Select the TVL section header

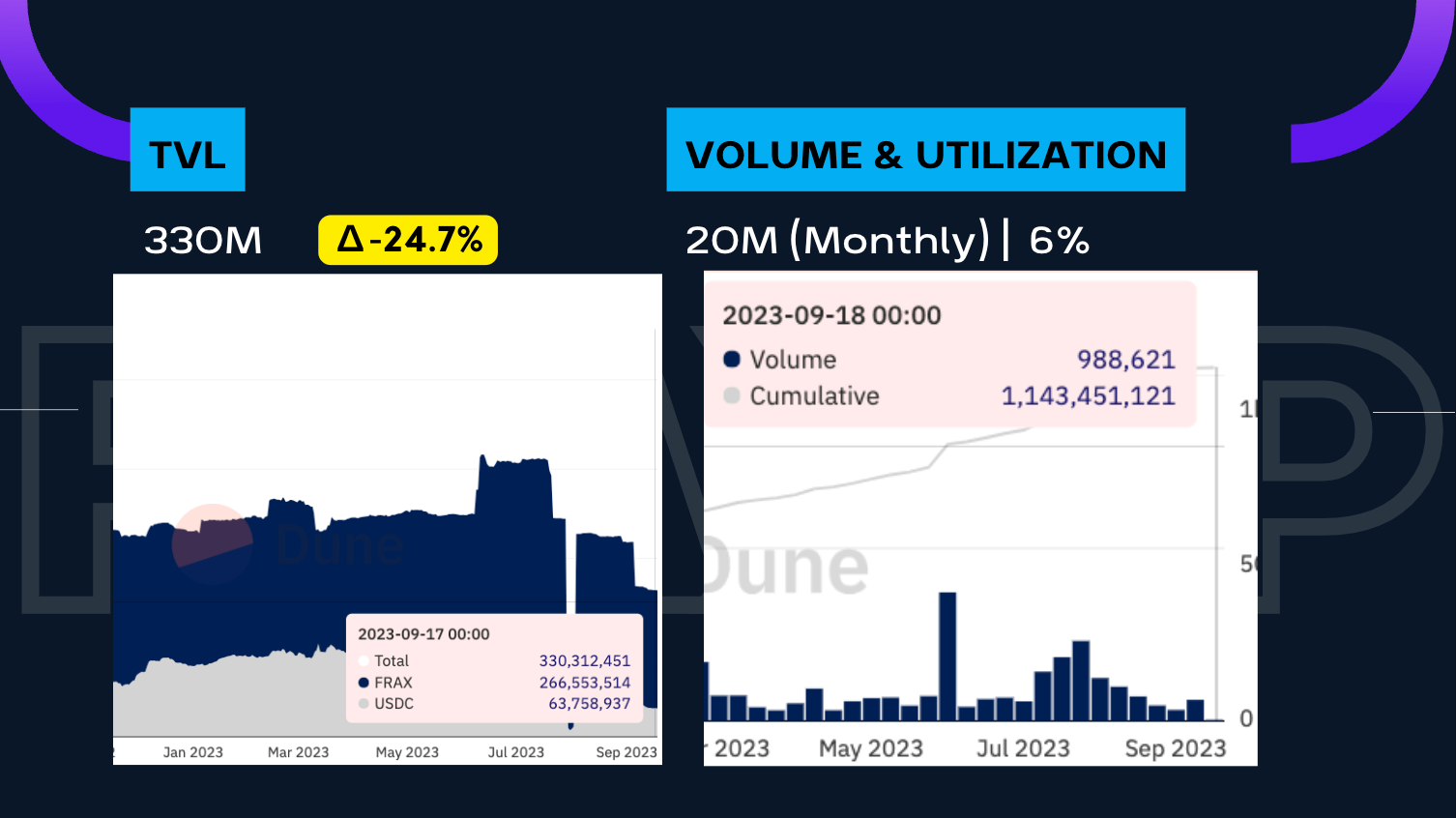click(188, 151)
